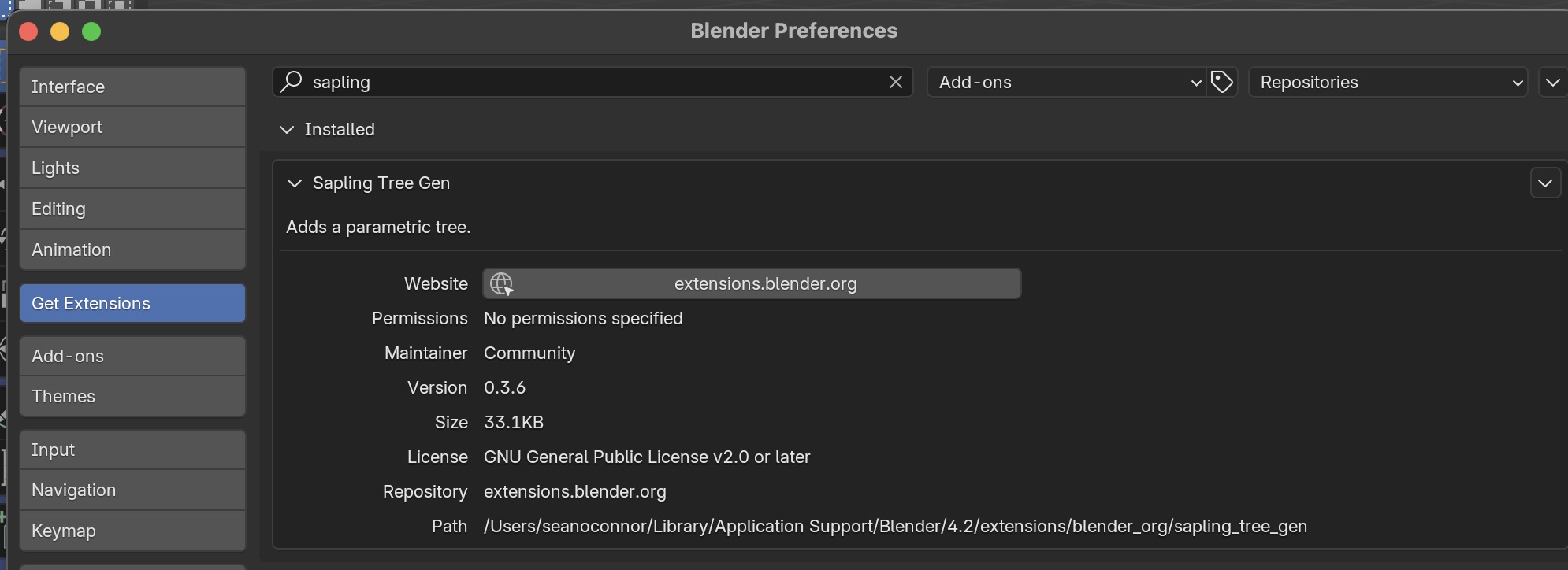Screen dimensions: 1568x570
Task: Click the 'Adds a parametric tree.' description
Action: pos(378,227)
